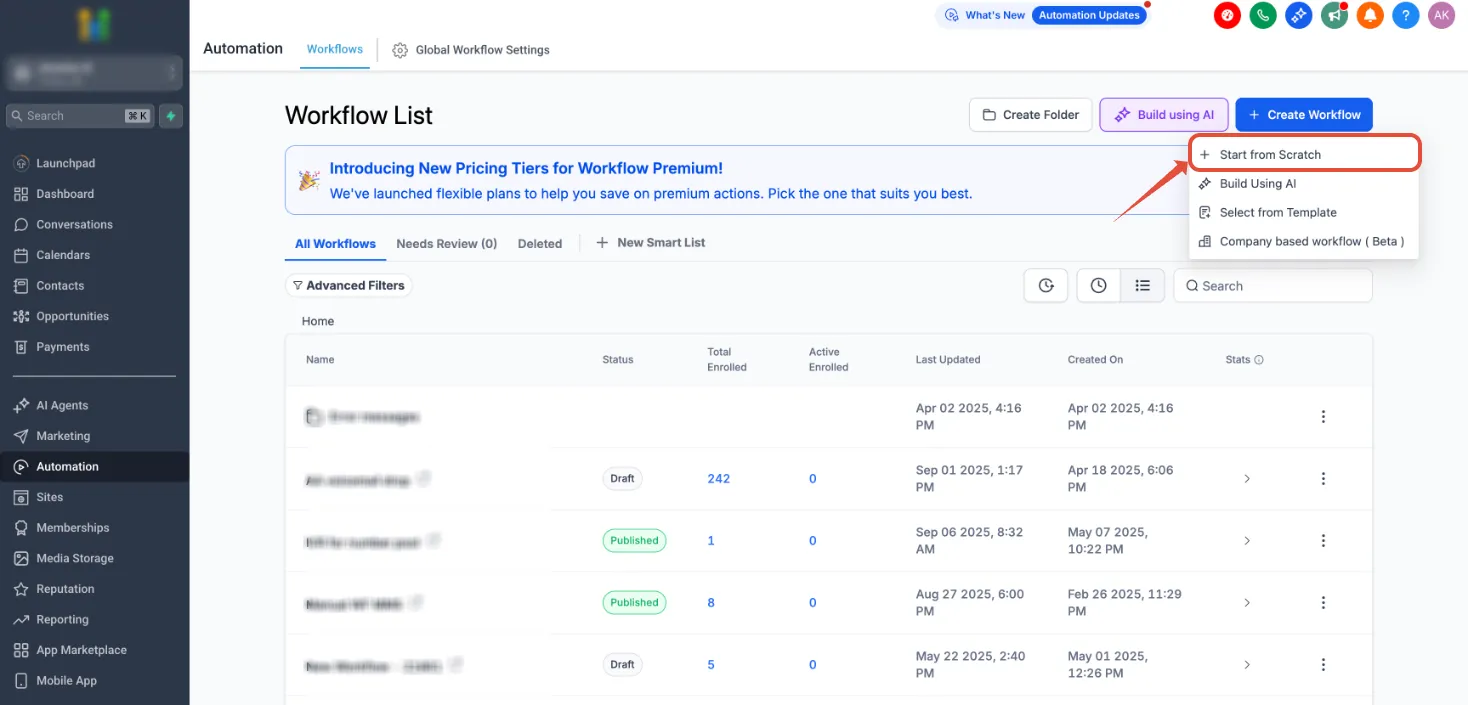Click the Last Updated column header
Viewport: 1468px width, 705px height.
pyautogui.click(x=948, y=360)
